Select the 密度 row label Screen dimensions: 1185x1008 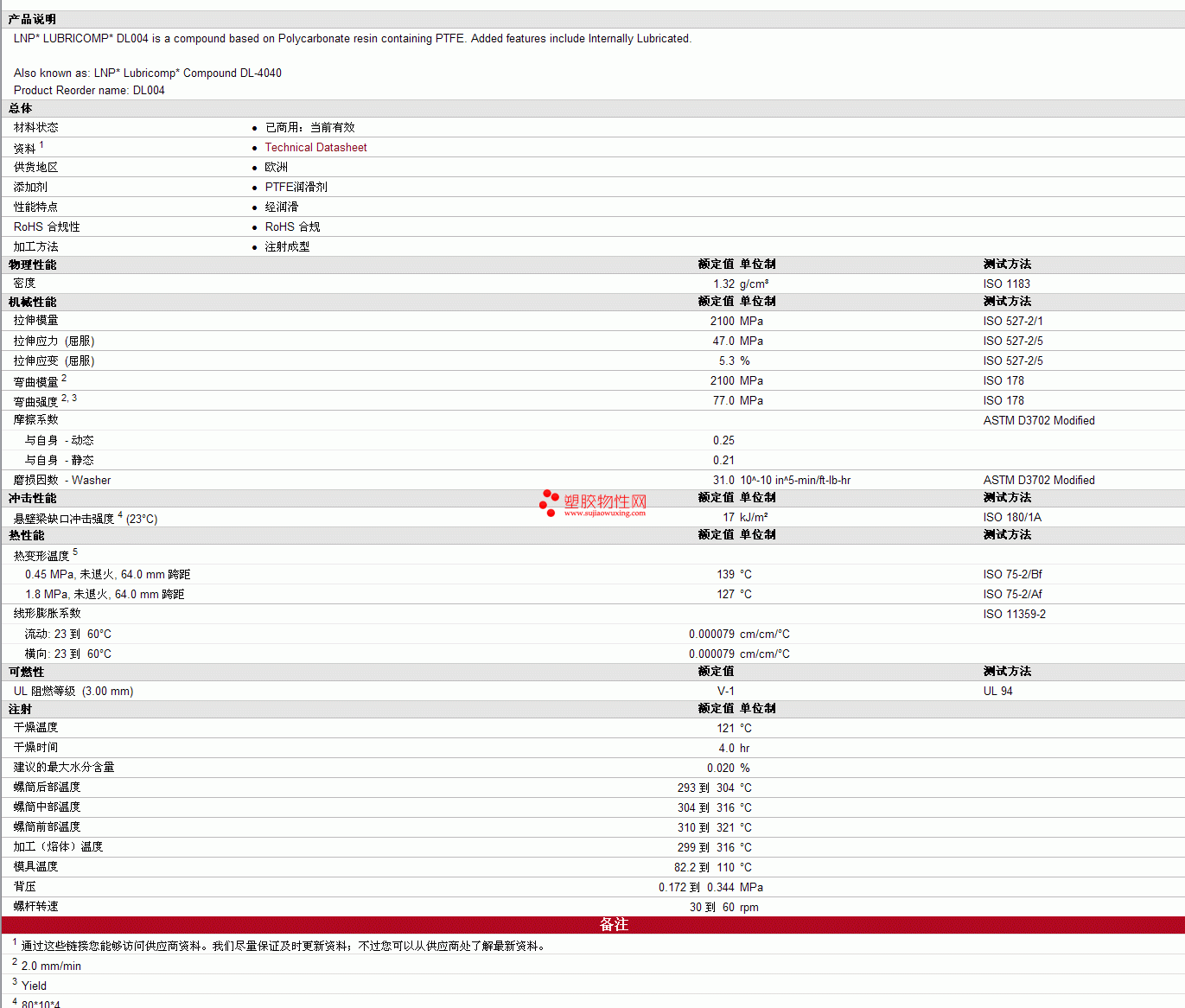25,284
